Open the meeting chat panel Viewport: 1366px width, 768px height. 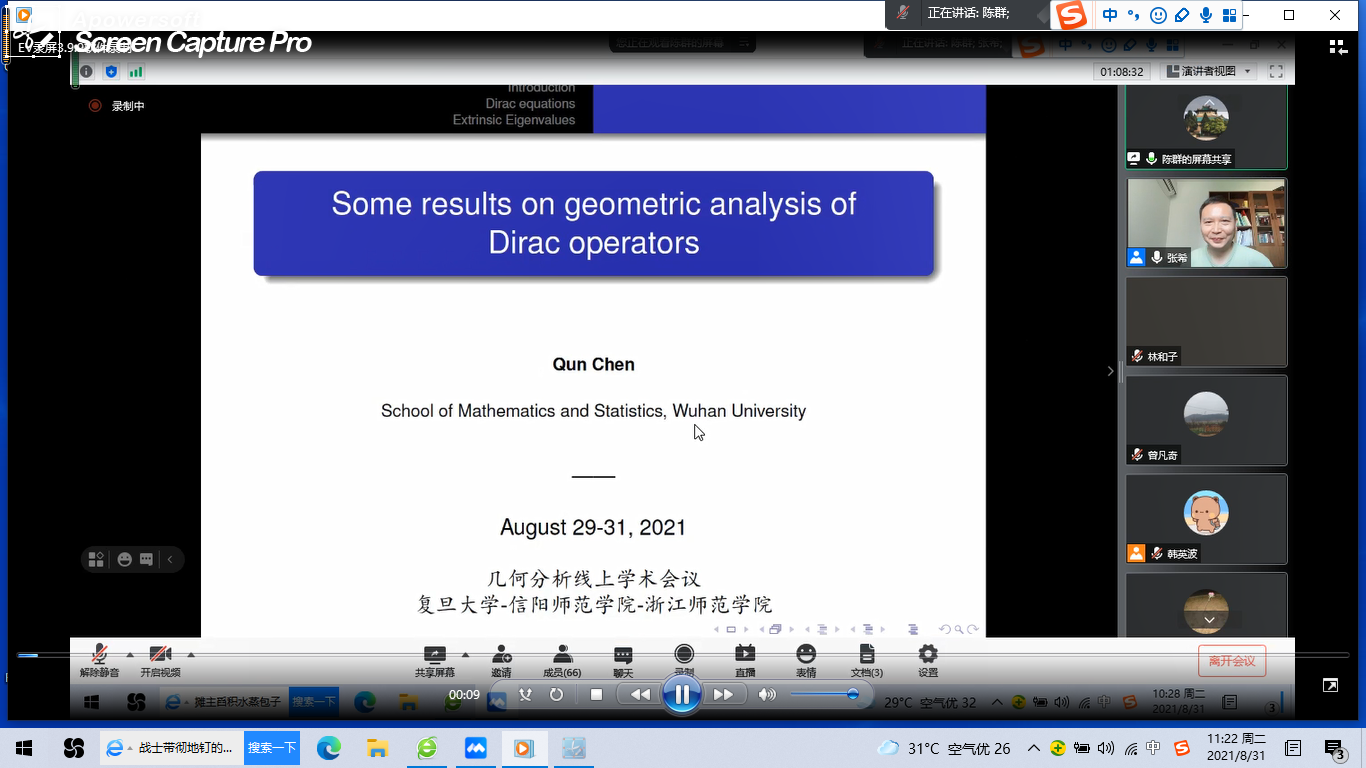(x=623, y=660)
